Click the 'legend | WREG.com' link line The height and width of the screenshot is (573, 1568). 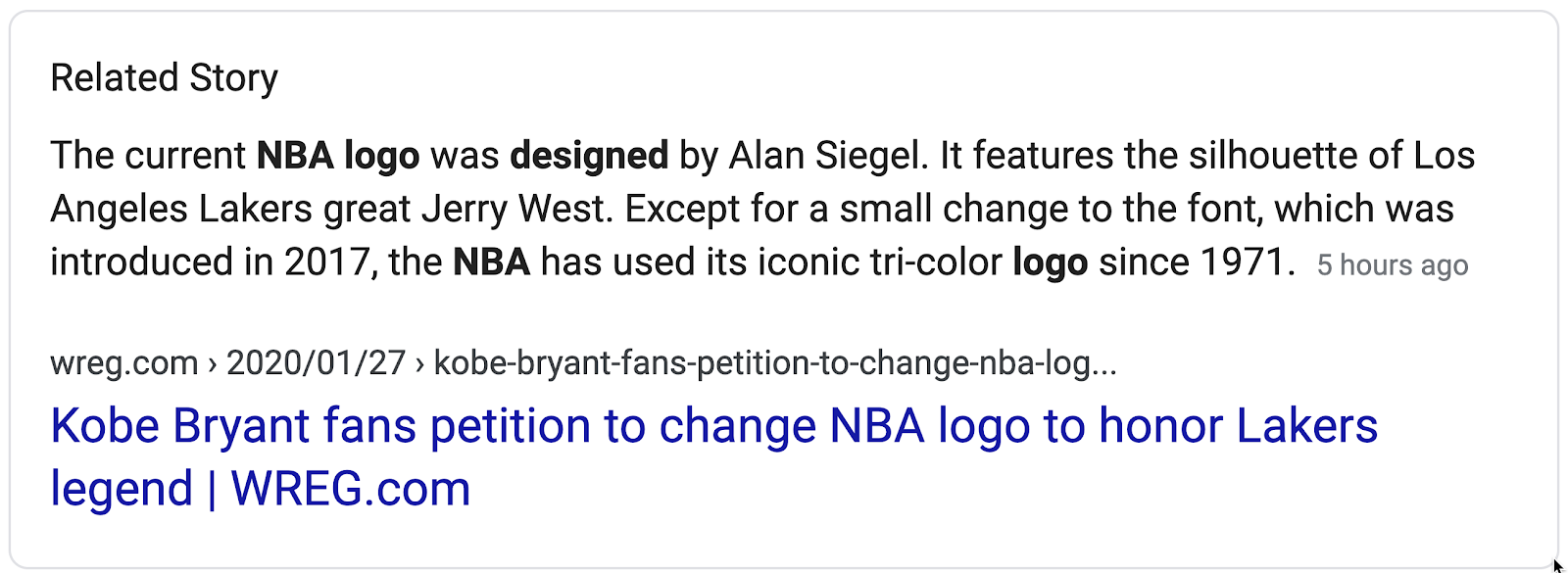pyautogui.click(x=261, y=489)
